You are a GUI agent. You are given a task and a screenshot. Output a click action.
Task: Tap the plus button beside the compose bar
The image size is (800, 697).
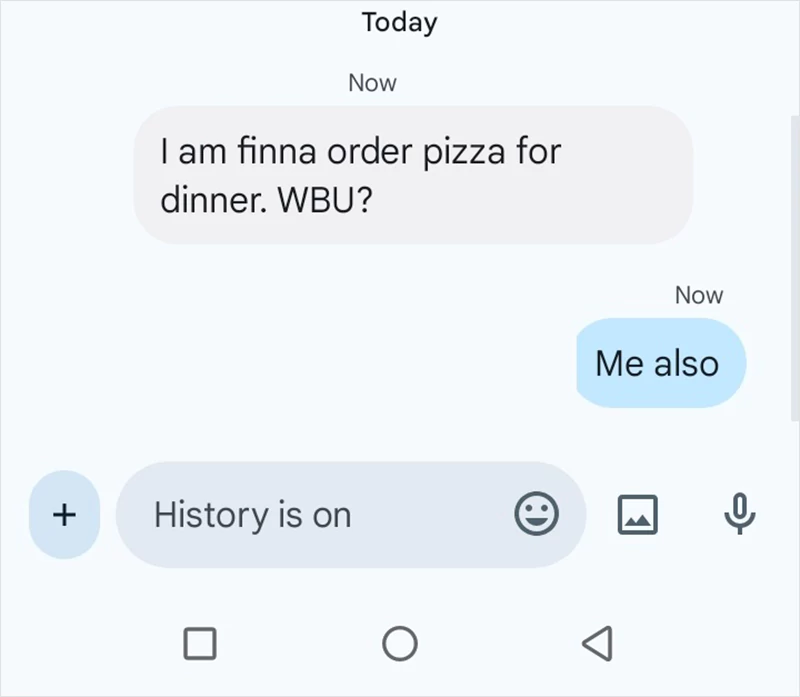[x=63, y=514]
